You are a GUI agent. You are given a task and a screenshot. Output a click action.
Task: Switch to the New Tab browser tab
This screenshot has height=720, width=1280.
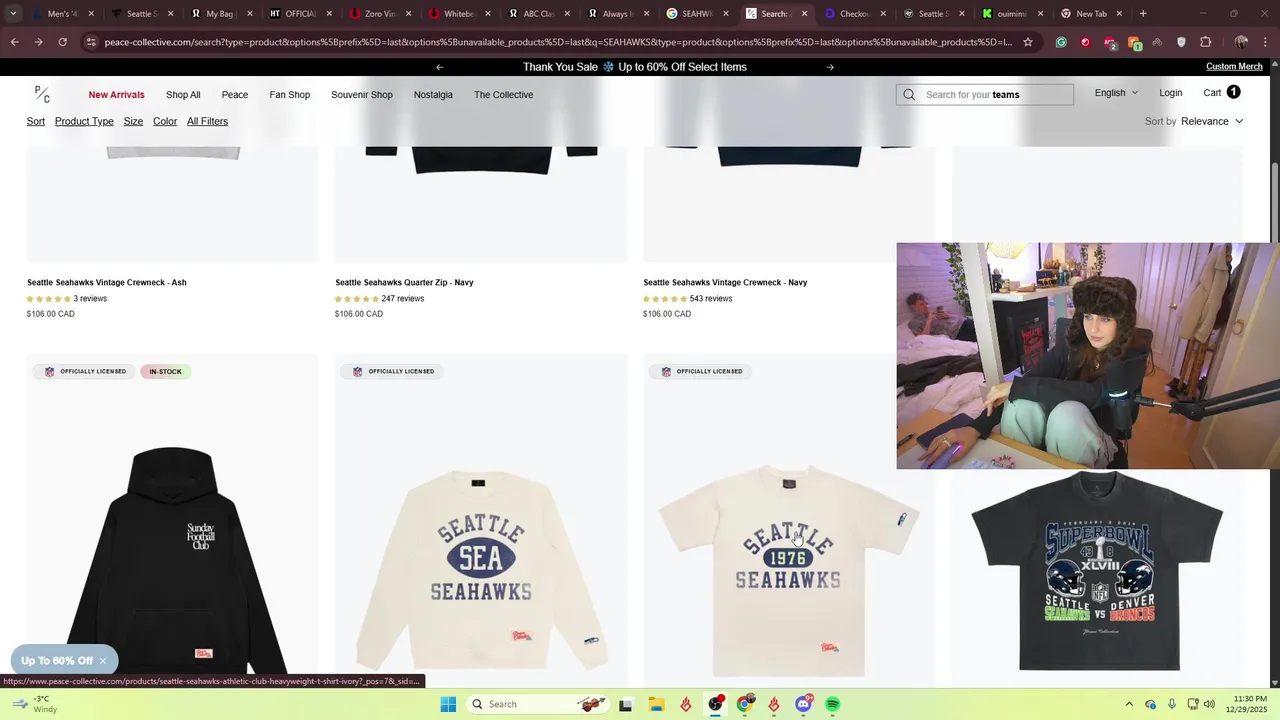[1091, 14]
